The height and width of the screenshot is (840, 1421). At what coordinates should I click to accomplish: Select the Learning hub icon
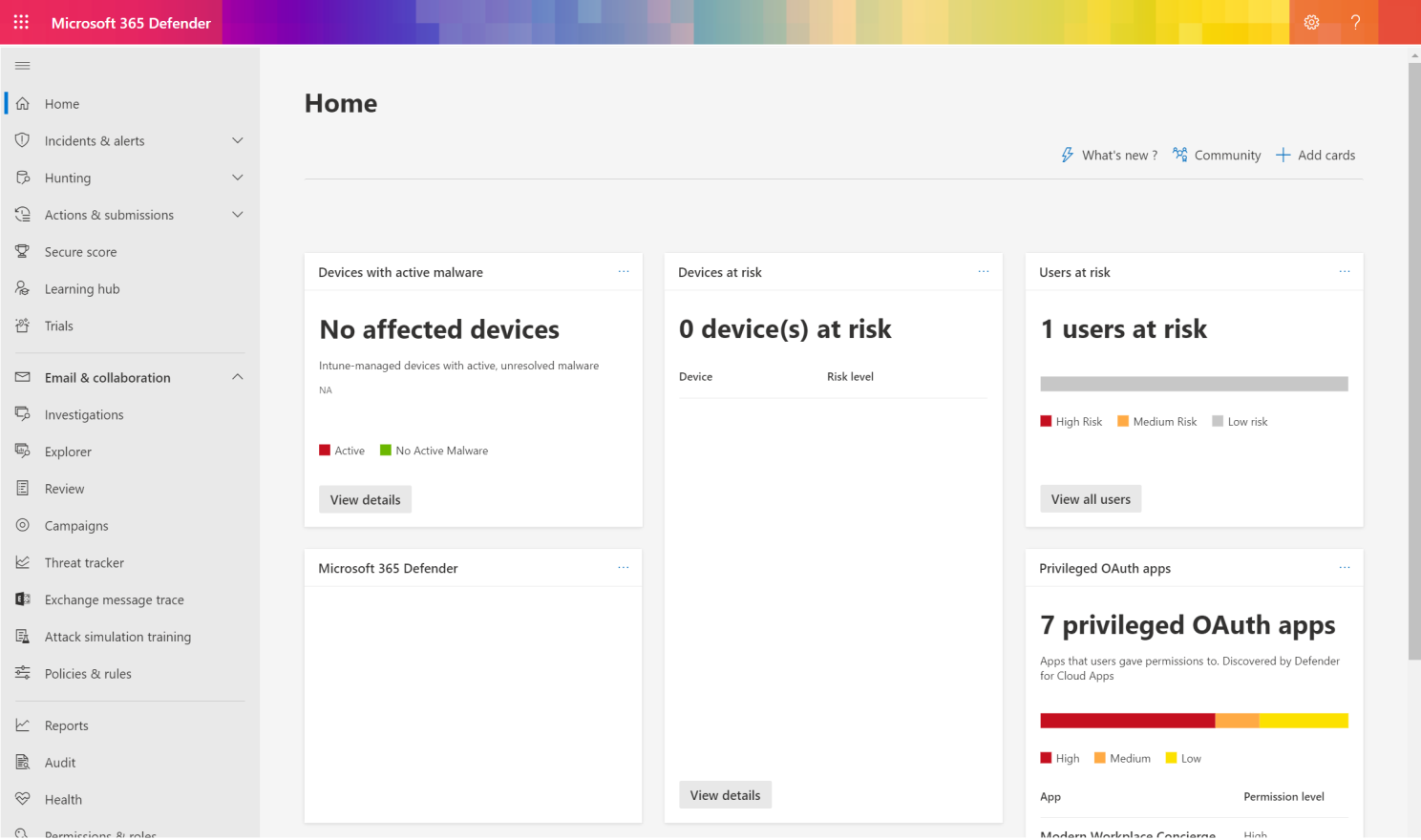pyautogui.click(x=23, y=288)
